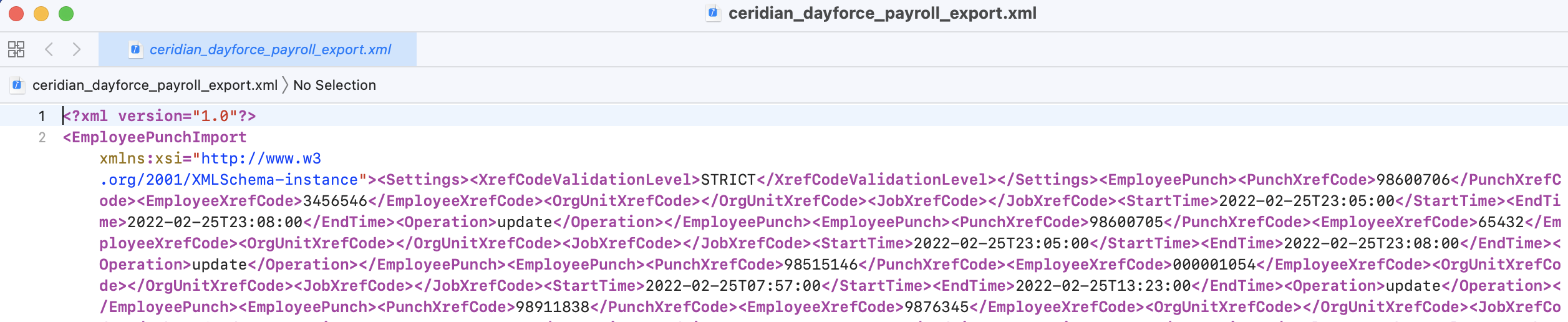
Task: Click the EmployeeXrefCode value 000001054
Action: point(1214,265)
